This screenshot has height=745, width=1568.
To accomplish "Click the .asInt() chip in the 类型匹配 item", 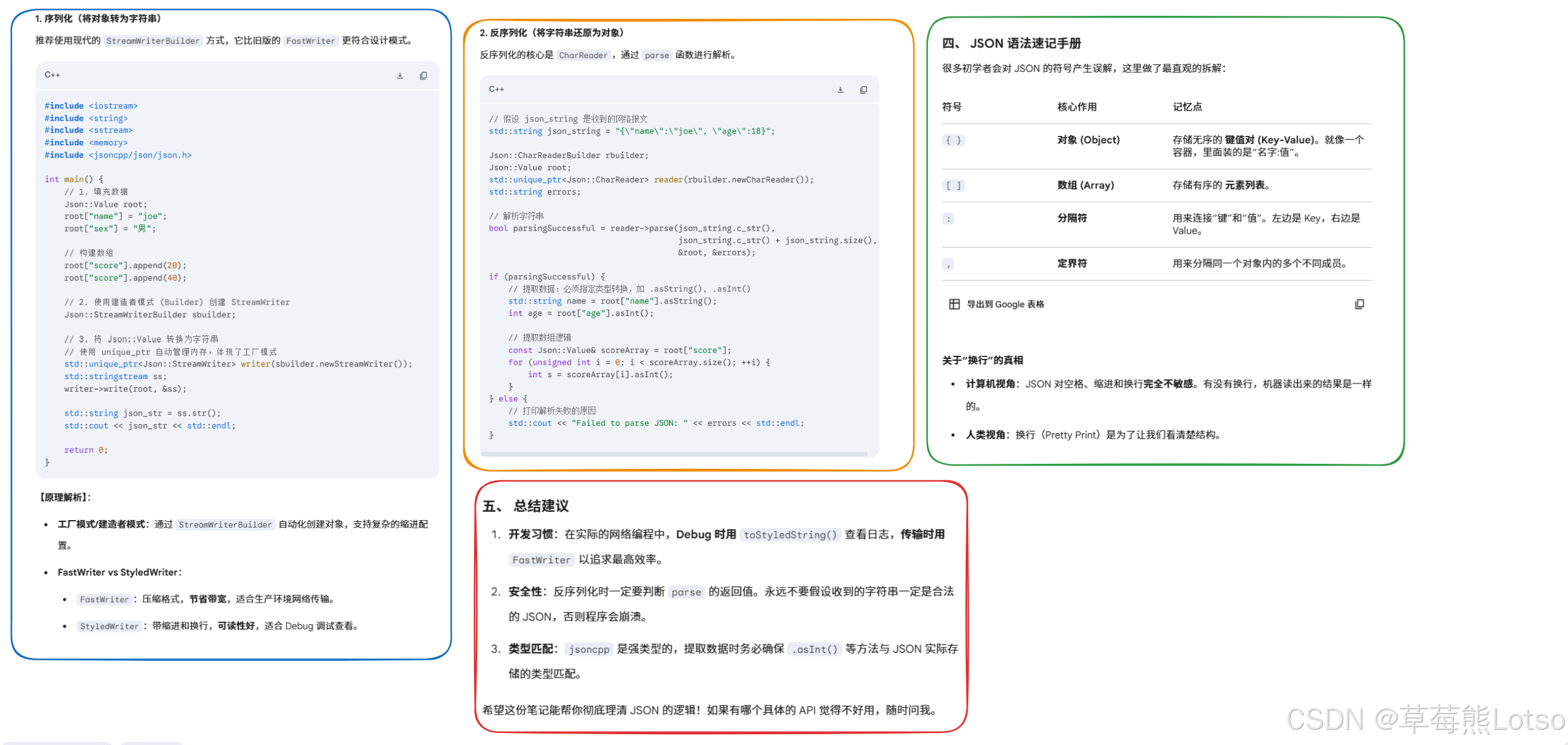I will (x=814, y=650).
